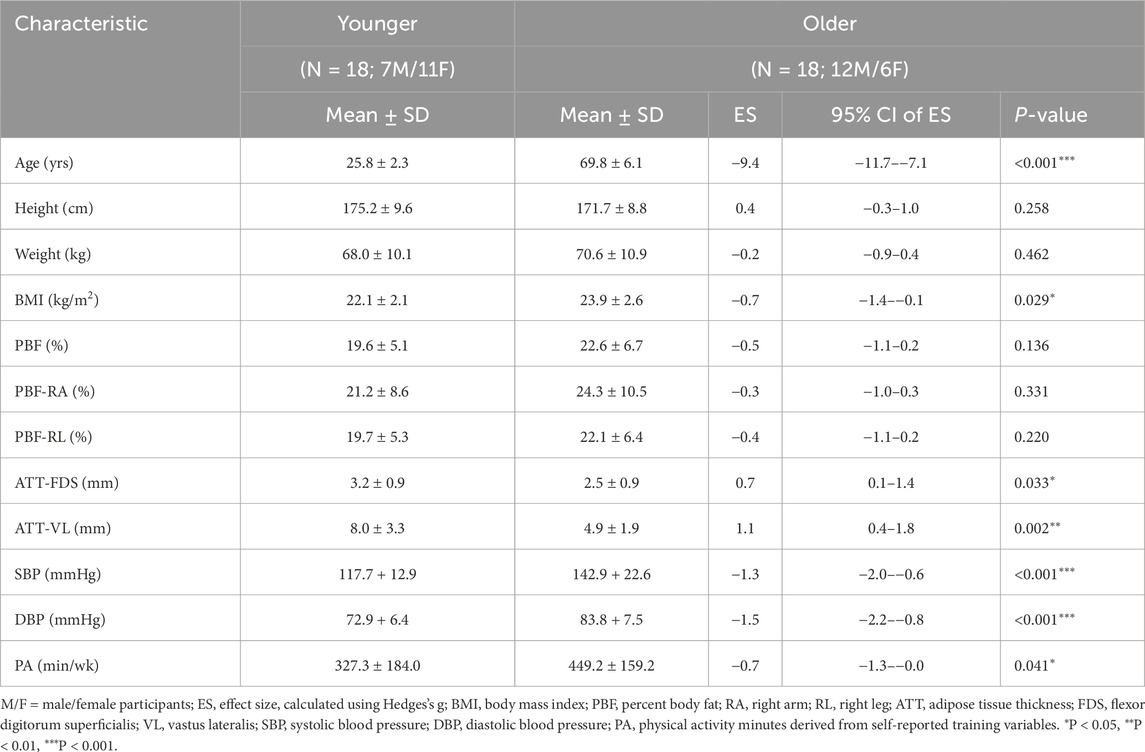
Task: Click the P-value column header
Action: click(1051, 115)
